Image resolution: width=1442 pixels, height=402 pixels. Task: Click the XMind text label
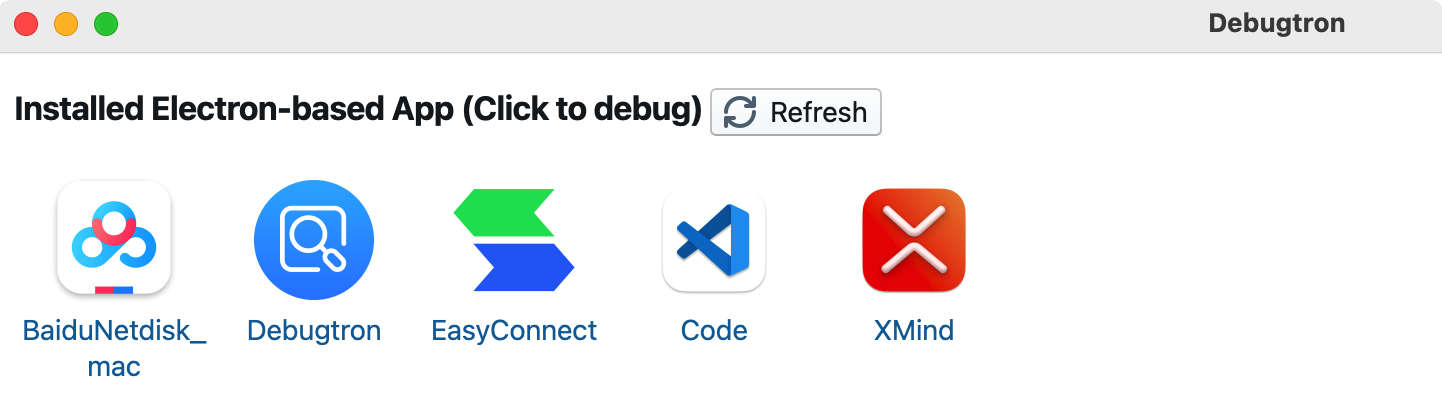914,331
